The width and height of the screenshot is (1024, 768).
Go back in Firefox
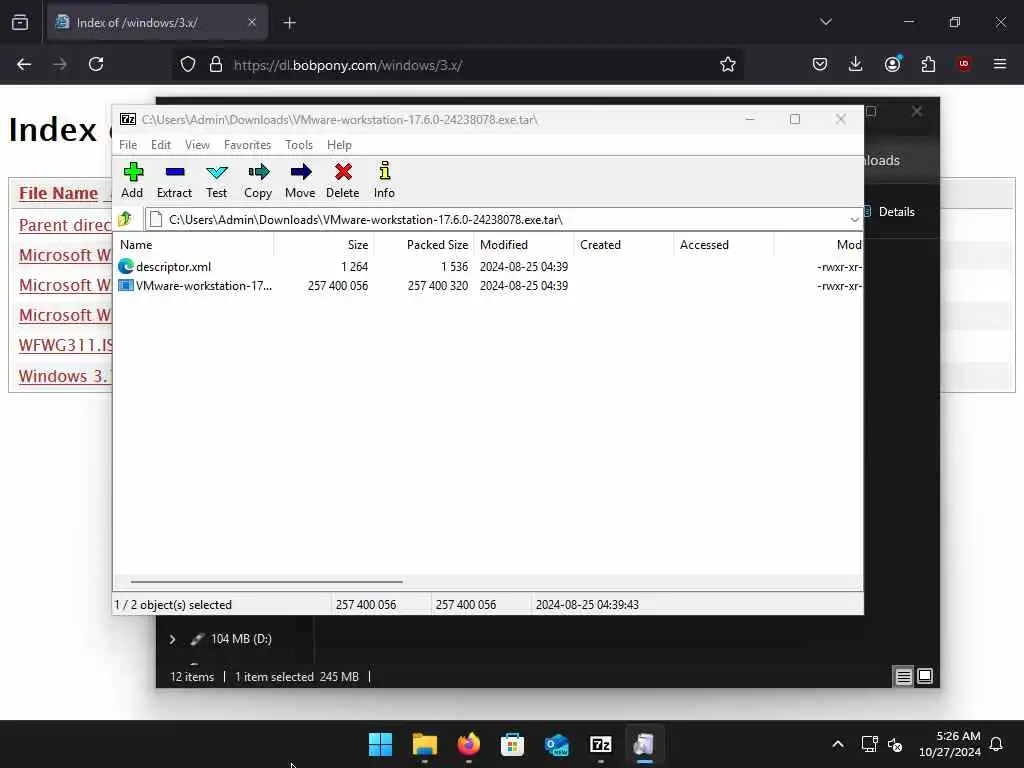[24, 64]
